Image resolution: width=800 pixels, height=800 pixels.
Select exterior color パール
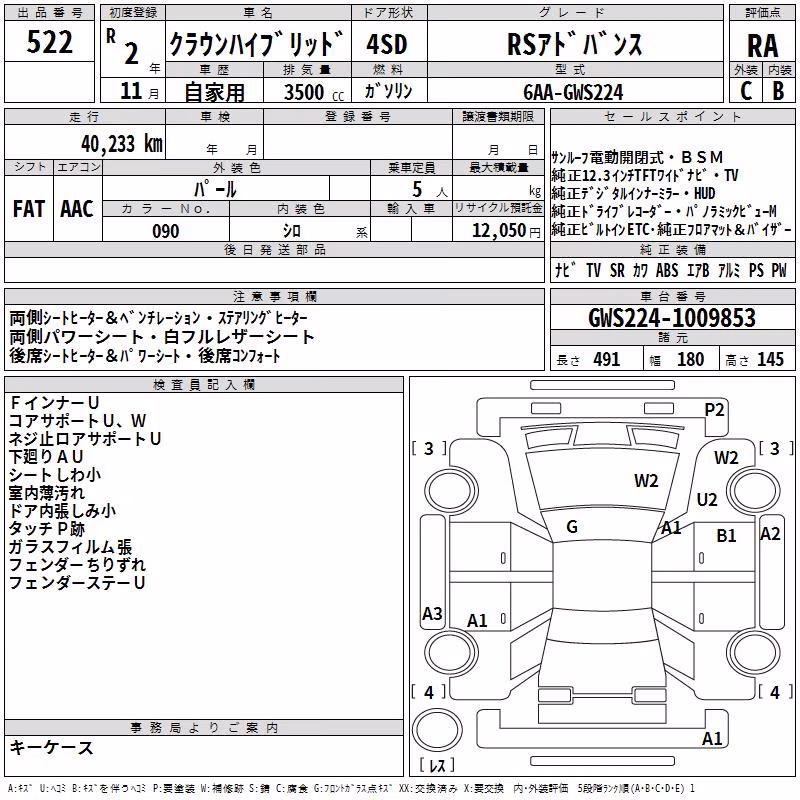tap(215, 189)
